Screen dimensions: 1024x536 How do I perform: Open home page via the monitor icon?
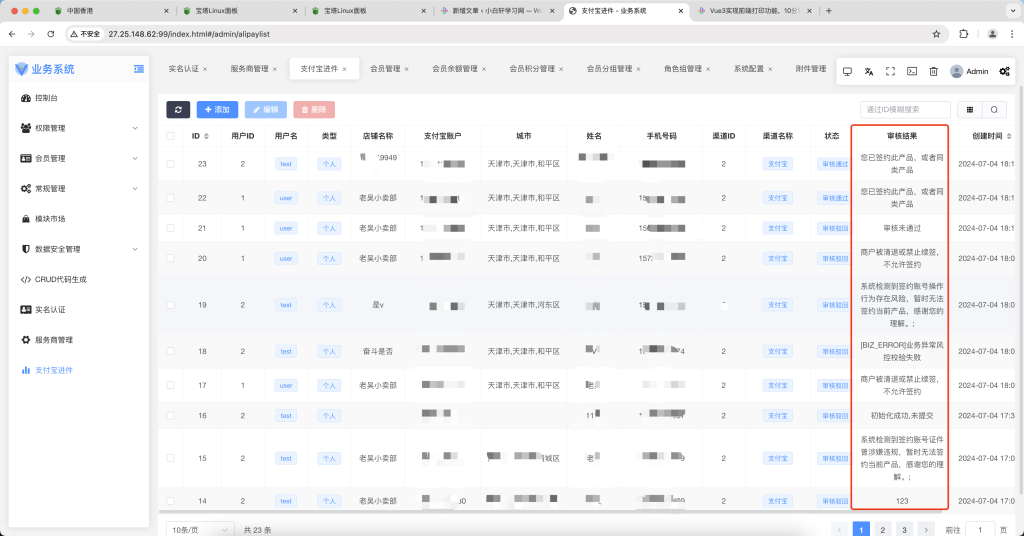point(847,72)
